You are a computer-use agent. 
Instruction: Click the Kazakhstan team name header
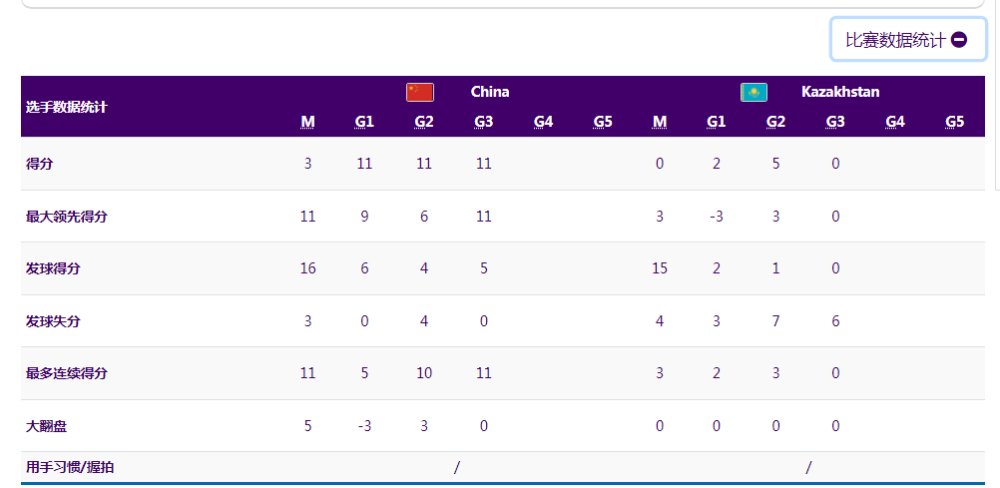click(840, 92)
